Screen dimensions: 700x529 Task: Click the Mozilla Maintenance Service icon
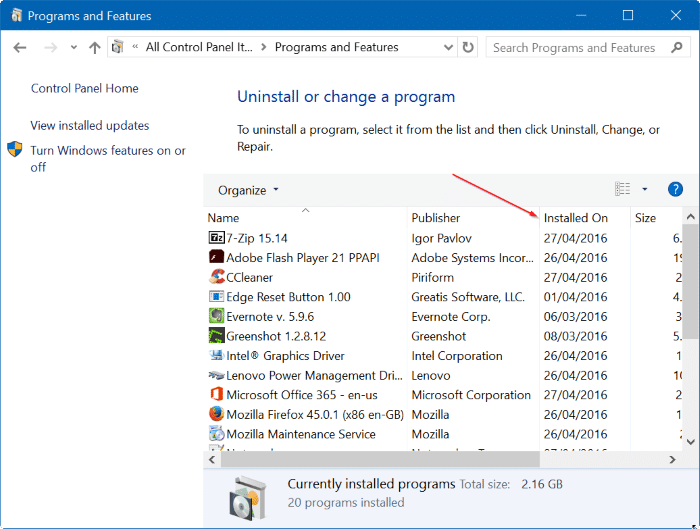(x=217, y=433)
